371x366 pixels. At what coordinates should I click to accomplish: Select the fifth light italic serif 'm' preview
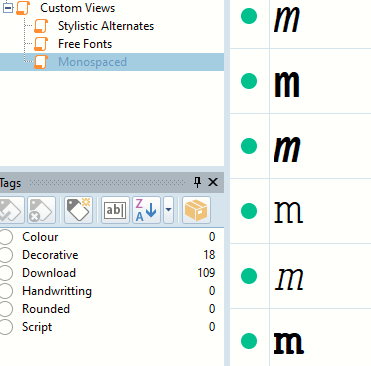(x=289, y=278)
